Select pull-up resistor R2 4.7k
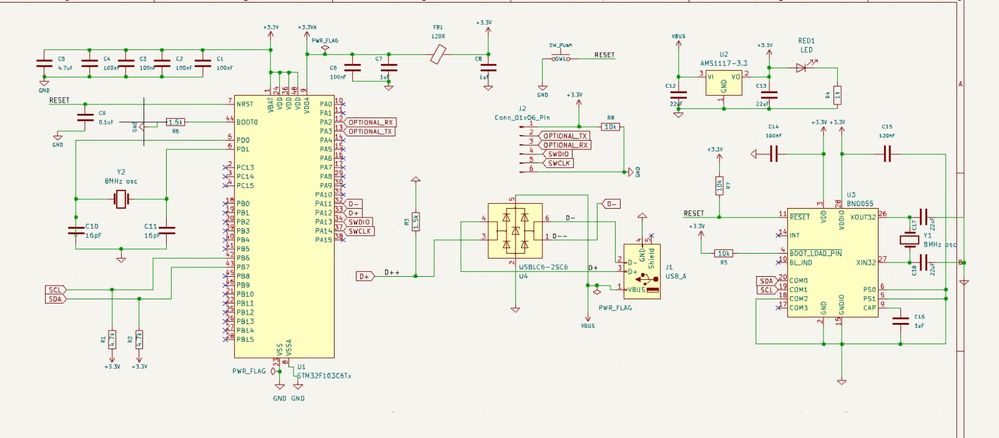999x438 pixels. (139, 339)
